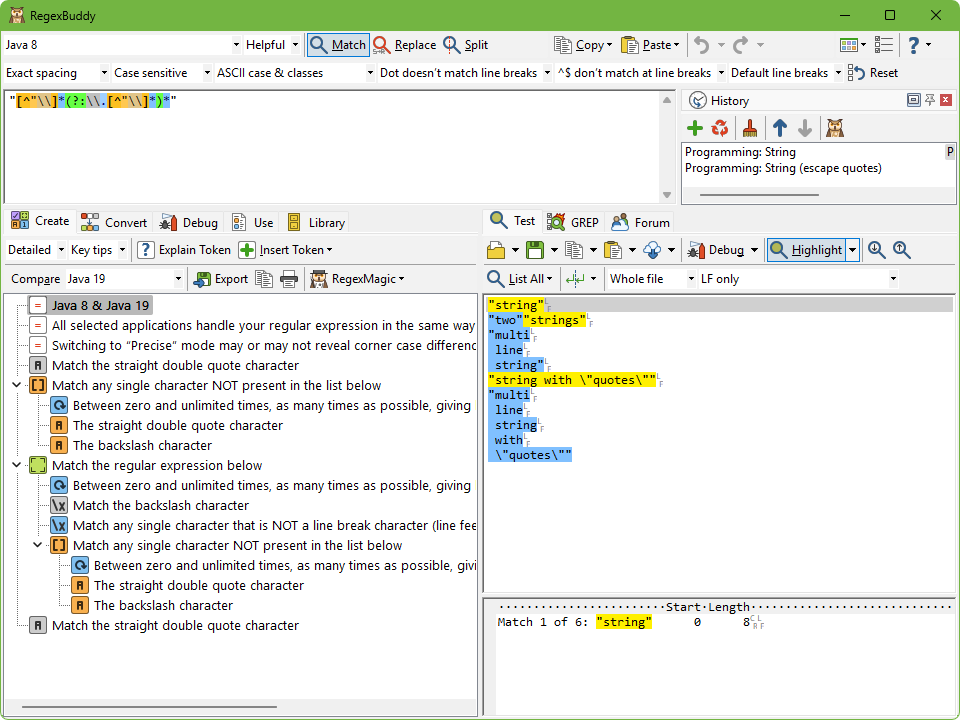Open the Case sensitive dropdown
Viewport: 960px width, 720px height.
click(208, 73)
